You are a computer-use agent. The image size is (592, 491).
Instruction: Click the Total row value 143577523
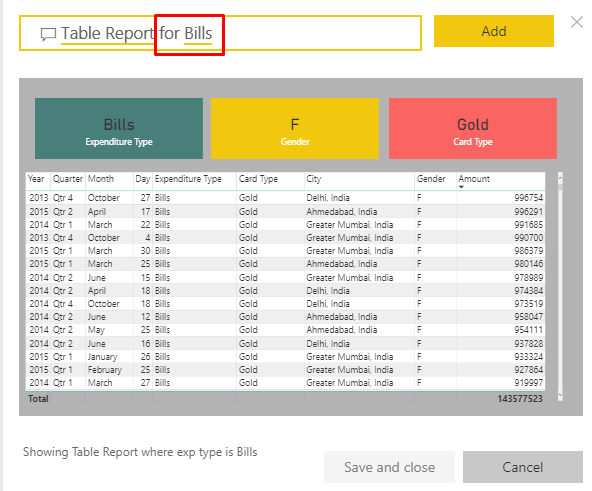point(520,398)
